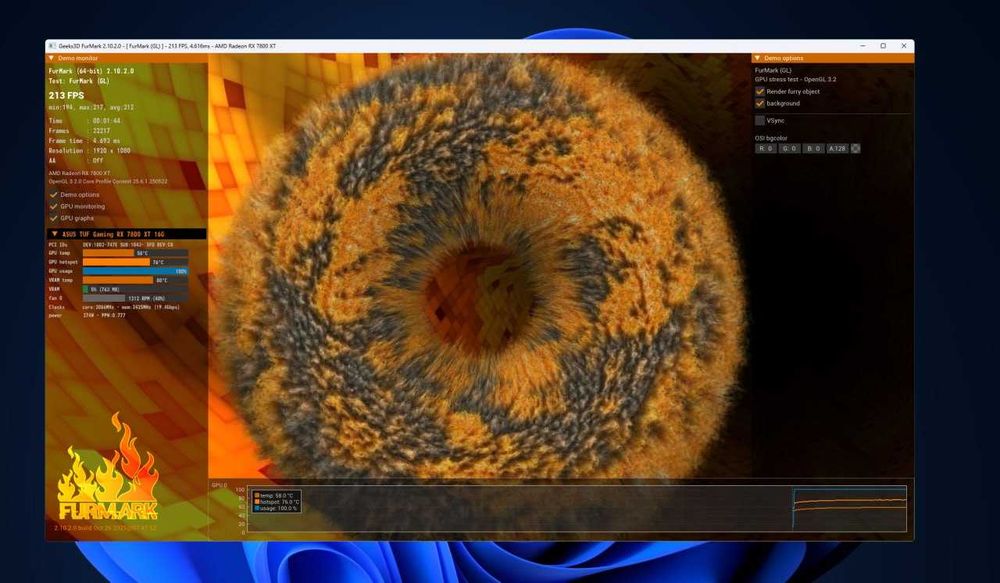This screenshot has width=1000, height=583.
Task: Click the VRAM usage bar
Action: coord(135,289)
